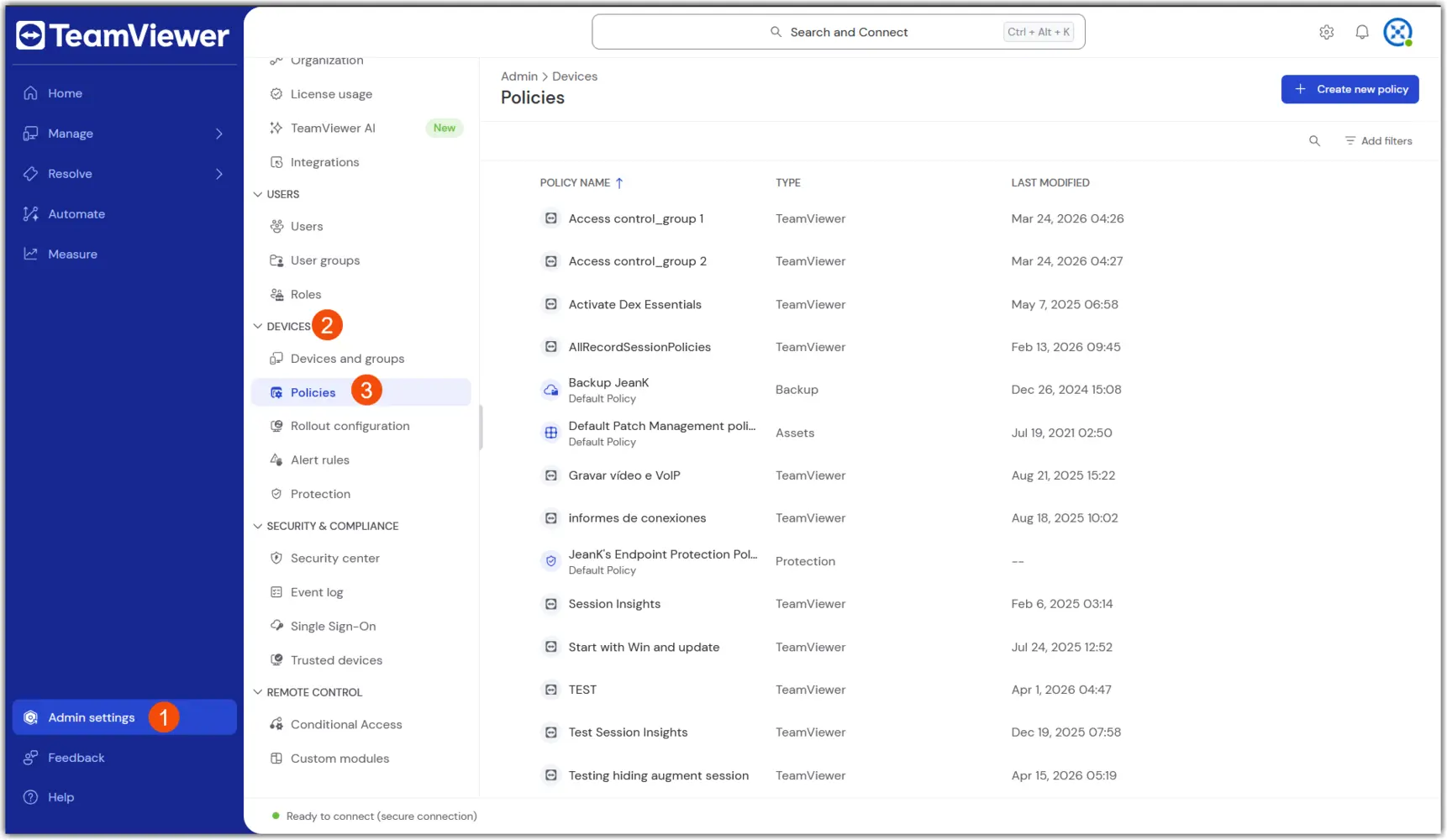
Task: Open the settings gear icon
Action: [1326, 33]
